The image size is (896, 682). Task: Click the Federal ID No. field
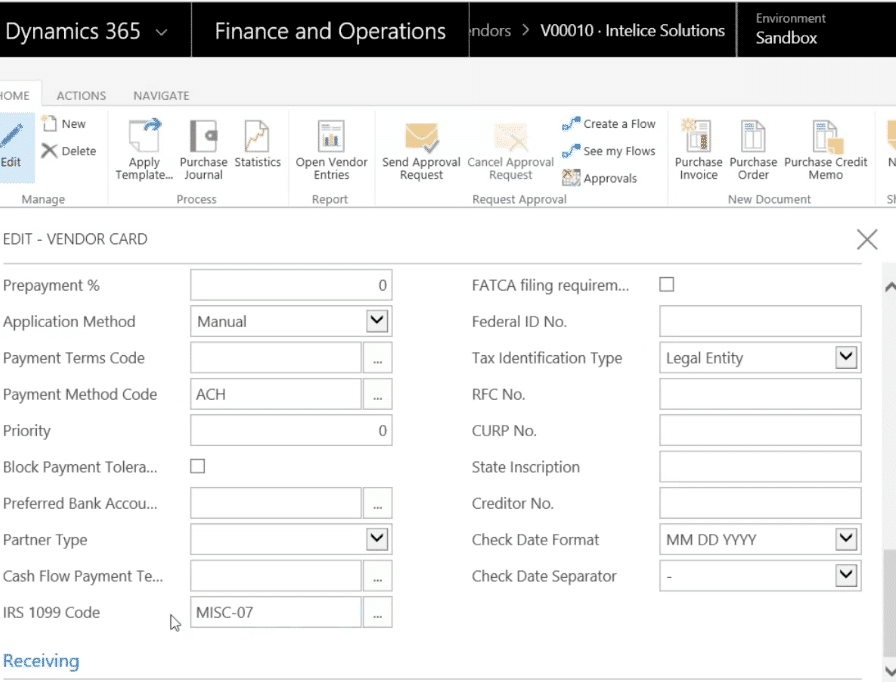(760, 322)
